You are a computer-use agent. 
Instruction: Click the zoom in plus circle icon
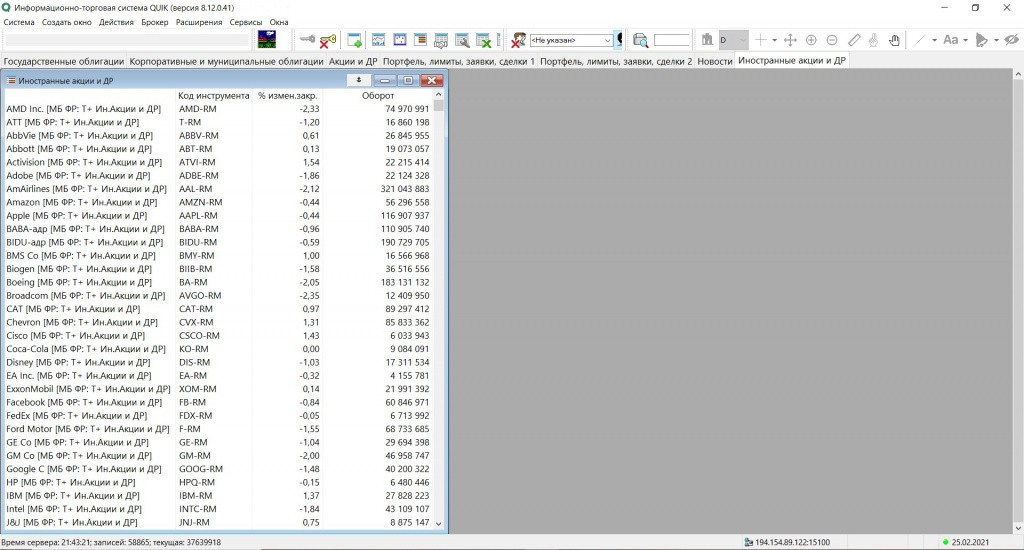[811, 40]
